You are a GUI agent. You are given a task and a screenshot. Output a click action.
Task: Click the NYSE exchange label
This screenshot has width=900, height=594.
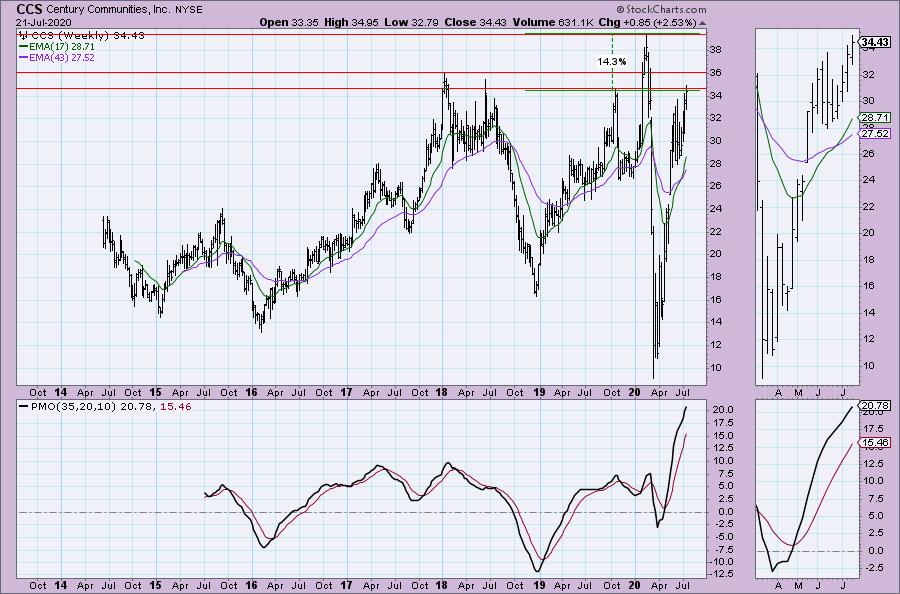188,10
